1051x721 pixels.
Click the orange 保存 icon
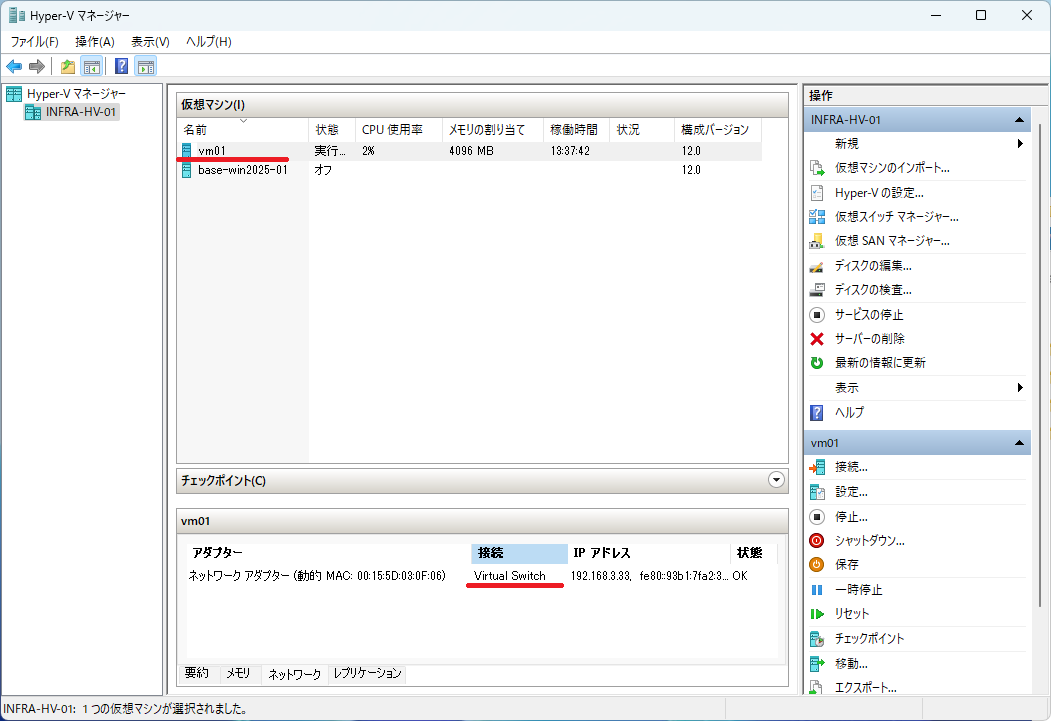point(816,565)
